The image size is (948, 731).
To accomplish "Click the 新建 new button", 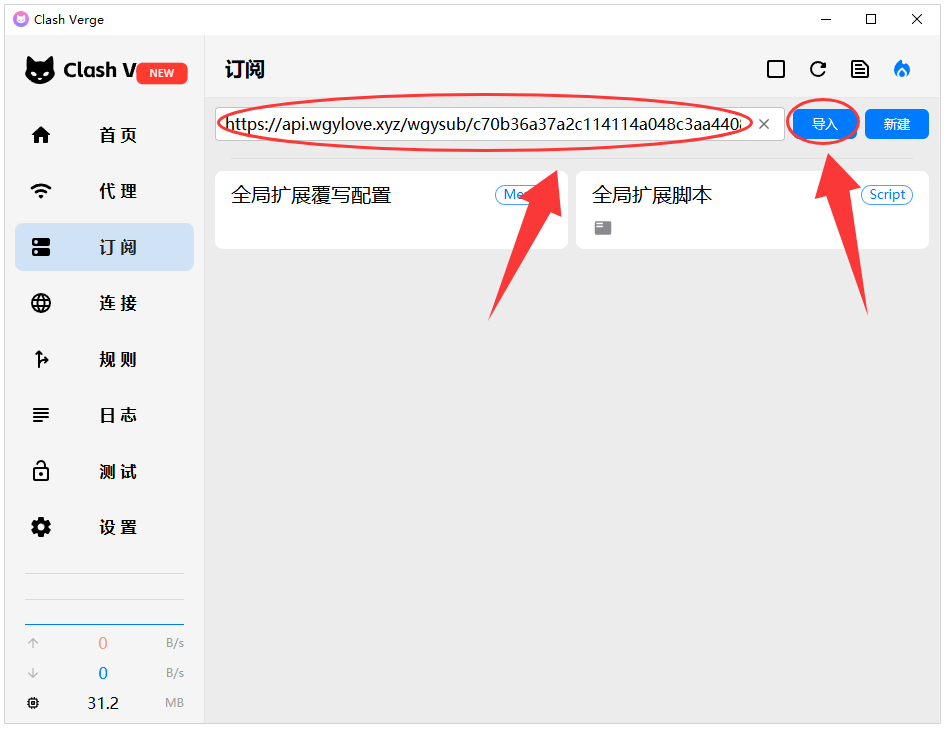I will point(897,124).
